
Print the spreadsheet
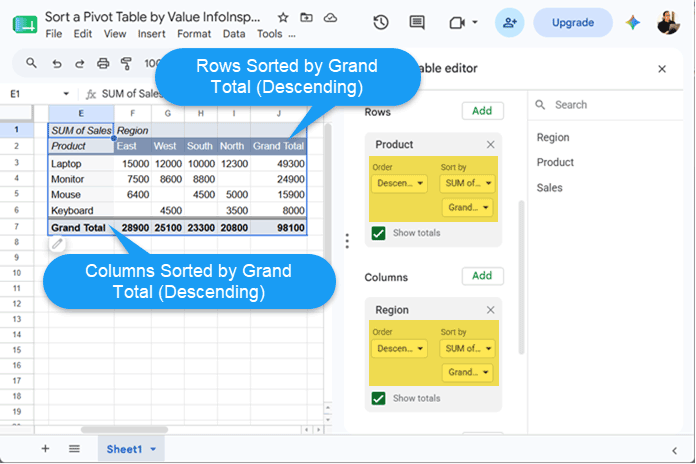coord(103,63)
